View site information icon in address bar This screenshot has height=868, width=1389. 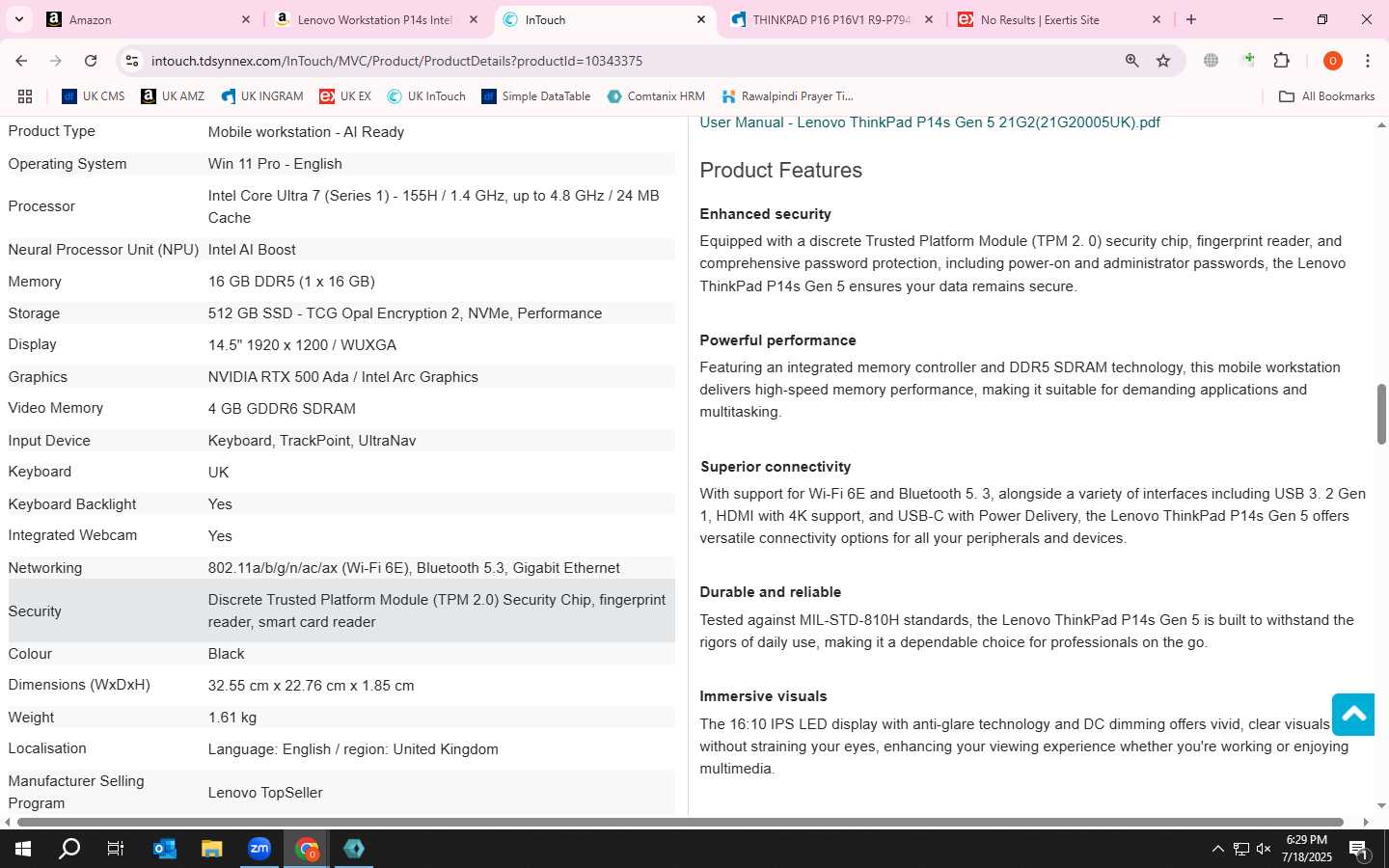132,61
